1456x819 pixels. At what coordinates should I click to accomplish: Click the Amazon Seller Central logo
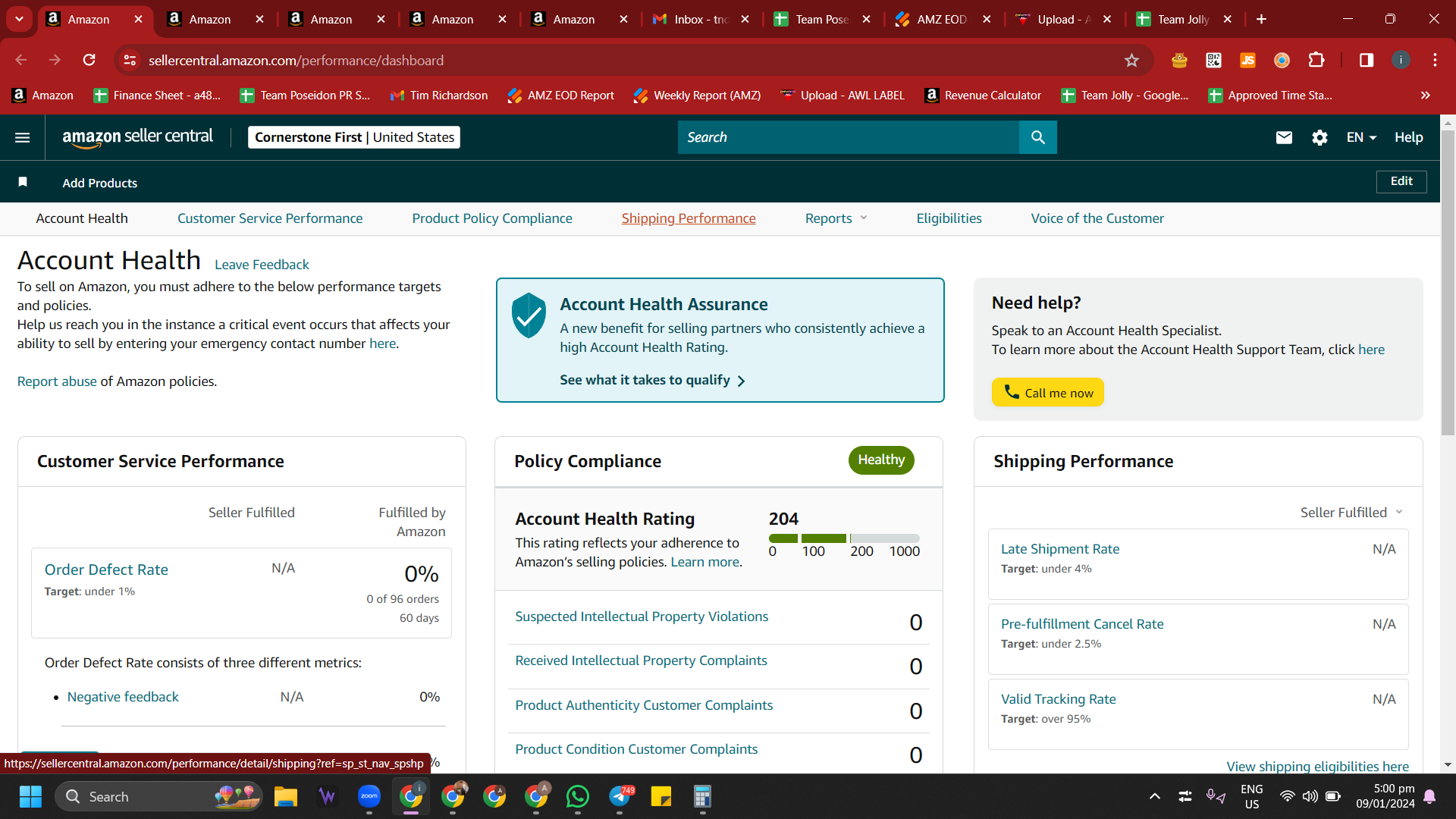point(137,137)
